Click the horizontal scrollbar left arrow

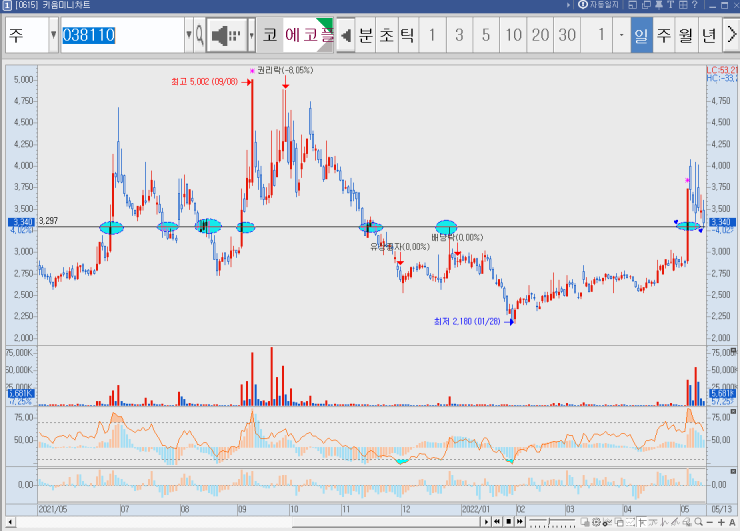pos(10,522)
